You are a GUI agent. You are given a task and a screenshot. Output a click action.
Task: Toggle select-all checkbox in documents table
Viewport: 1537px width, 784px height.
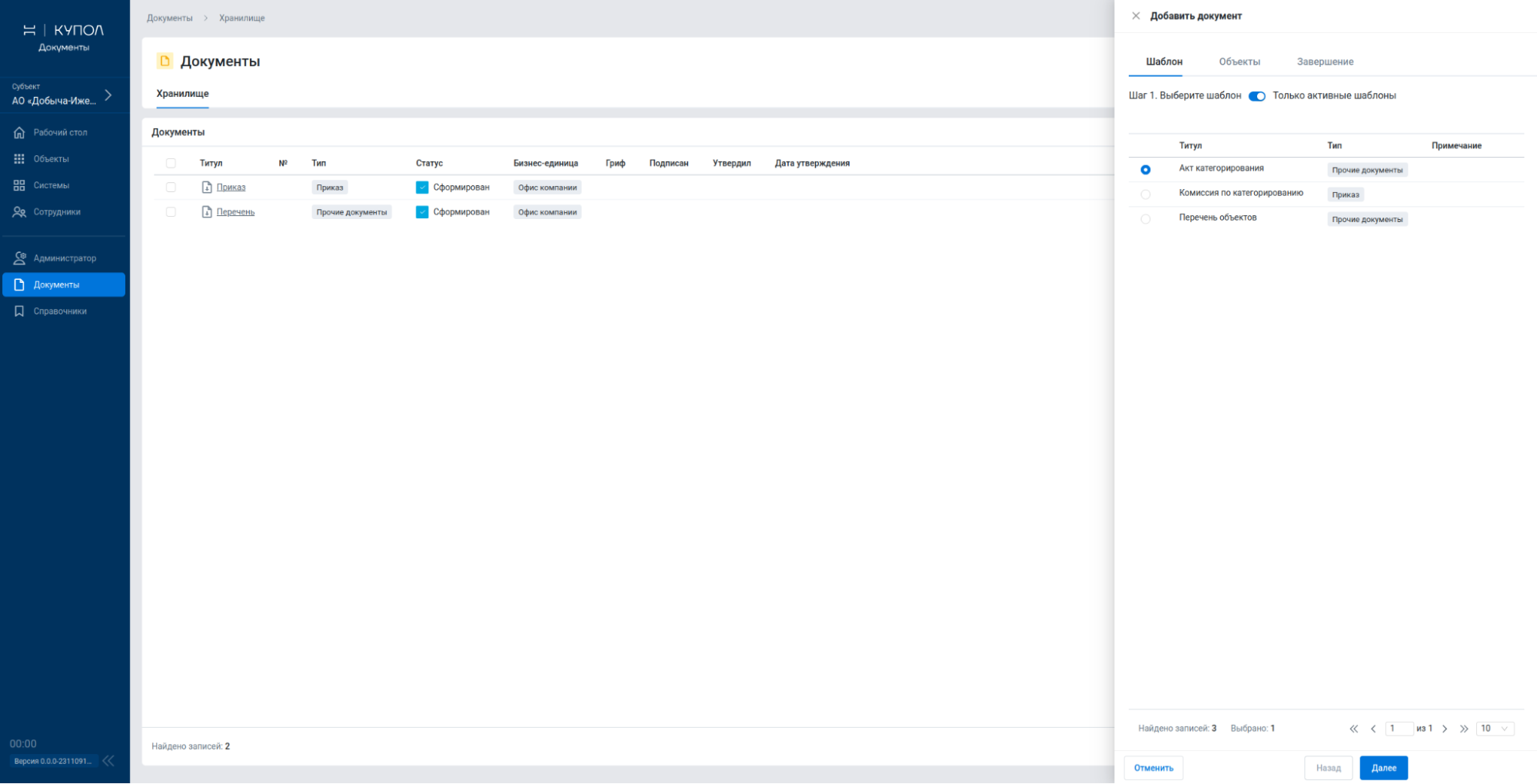171,163
